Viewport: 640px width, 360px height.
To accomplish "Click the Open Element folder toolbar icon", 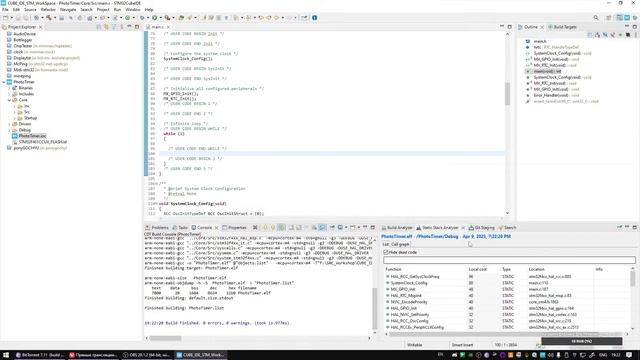I will (x=181, y=18).
